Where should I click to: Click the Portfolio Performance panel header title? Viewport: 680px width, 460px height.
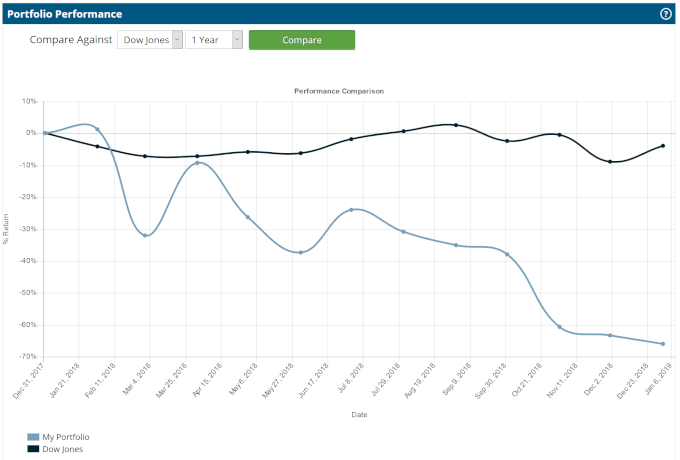65,14
